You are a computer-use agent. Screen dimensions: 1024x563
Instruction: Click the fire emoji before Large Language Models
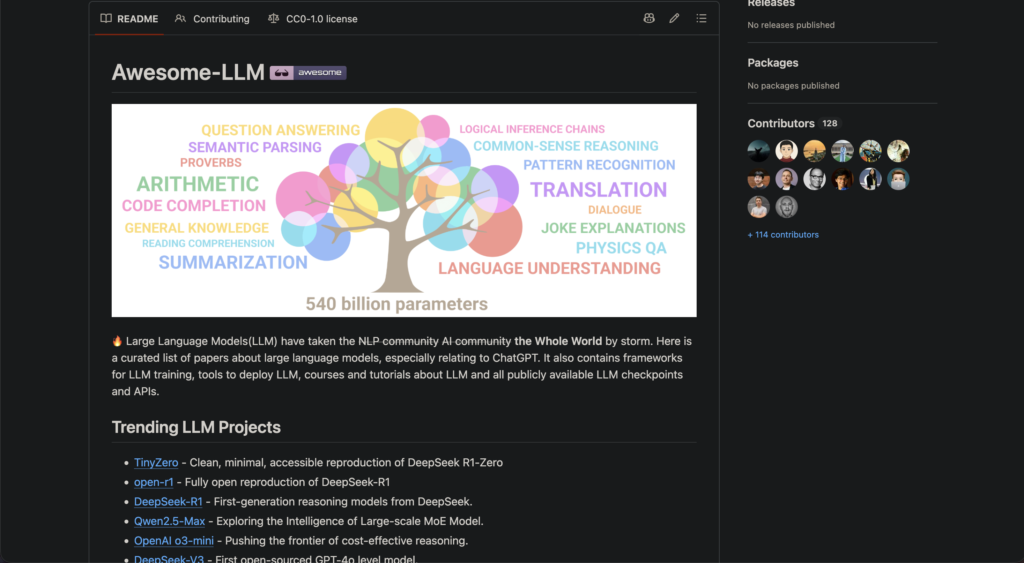(x=117, y=341)
